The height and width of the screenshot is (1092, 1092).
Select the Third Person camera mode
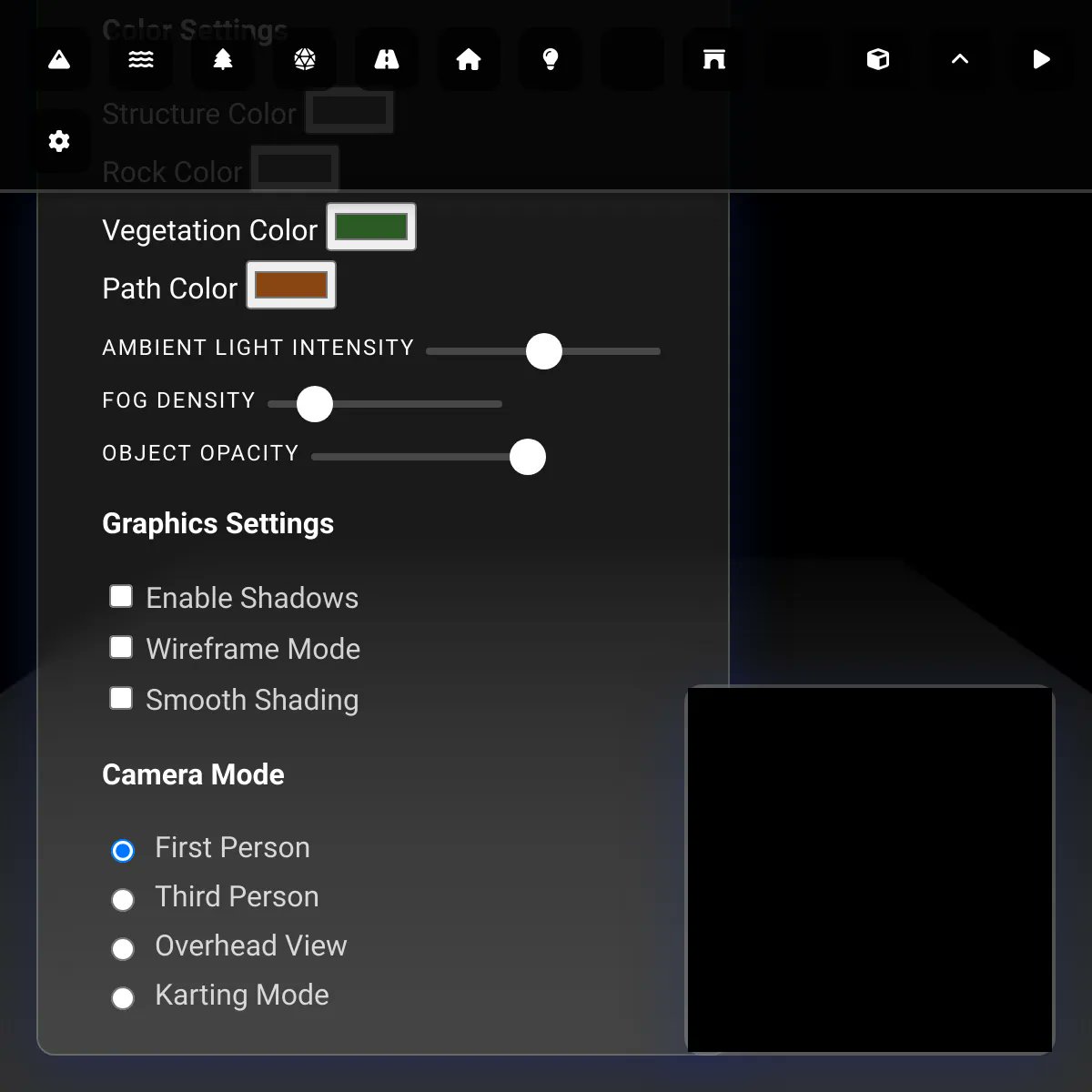point(123,899)
